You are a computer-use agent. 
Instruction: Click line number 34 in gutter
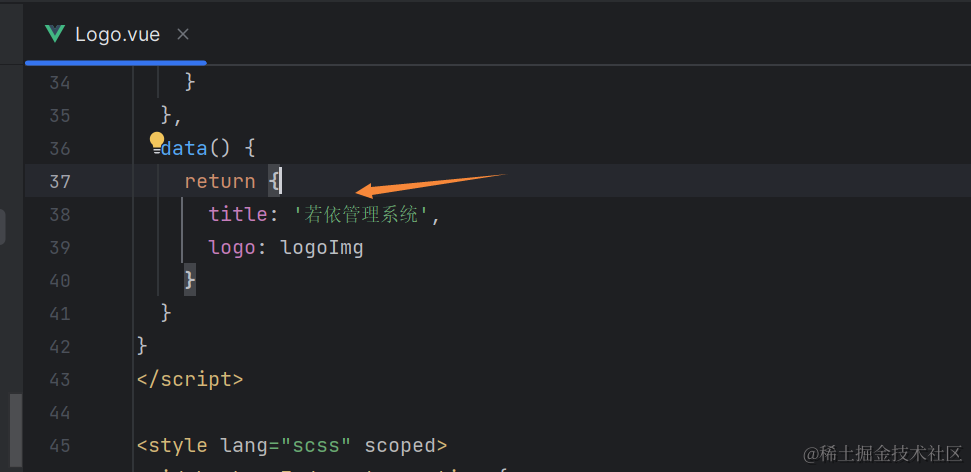(x=59, y=82)
